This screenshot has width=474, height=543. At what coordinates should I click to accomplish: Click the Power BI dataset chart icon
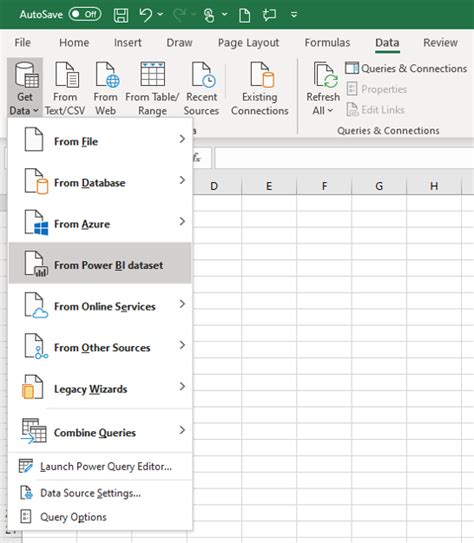(x=36, y=264)
